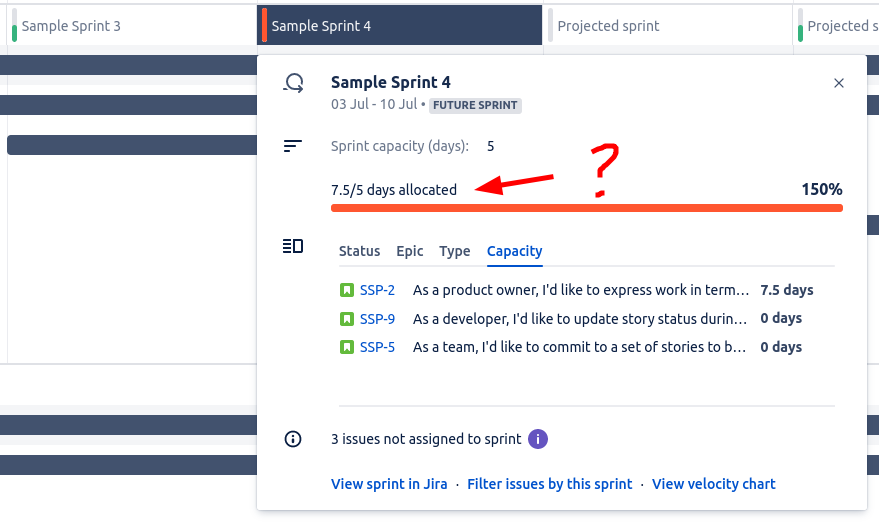This screenshot has width=879, height=522.
Task: Select the Projected sprint header
Action: 668,26
